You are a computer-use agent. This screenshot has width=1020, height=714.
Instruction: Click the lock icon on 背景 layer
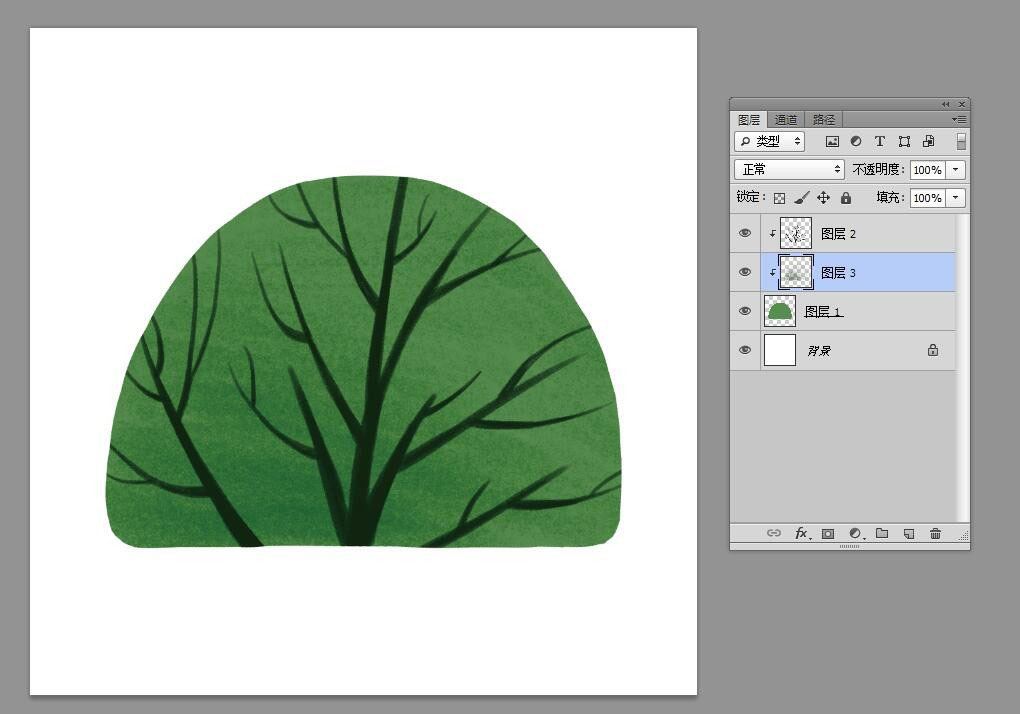(x=933, y=350)
